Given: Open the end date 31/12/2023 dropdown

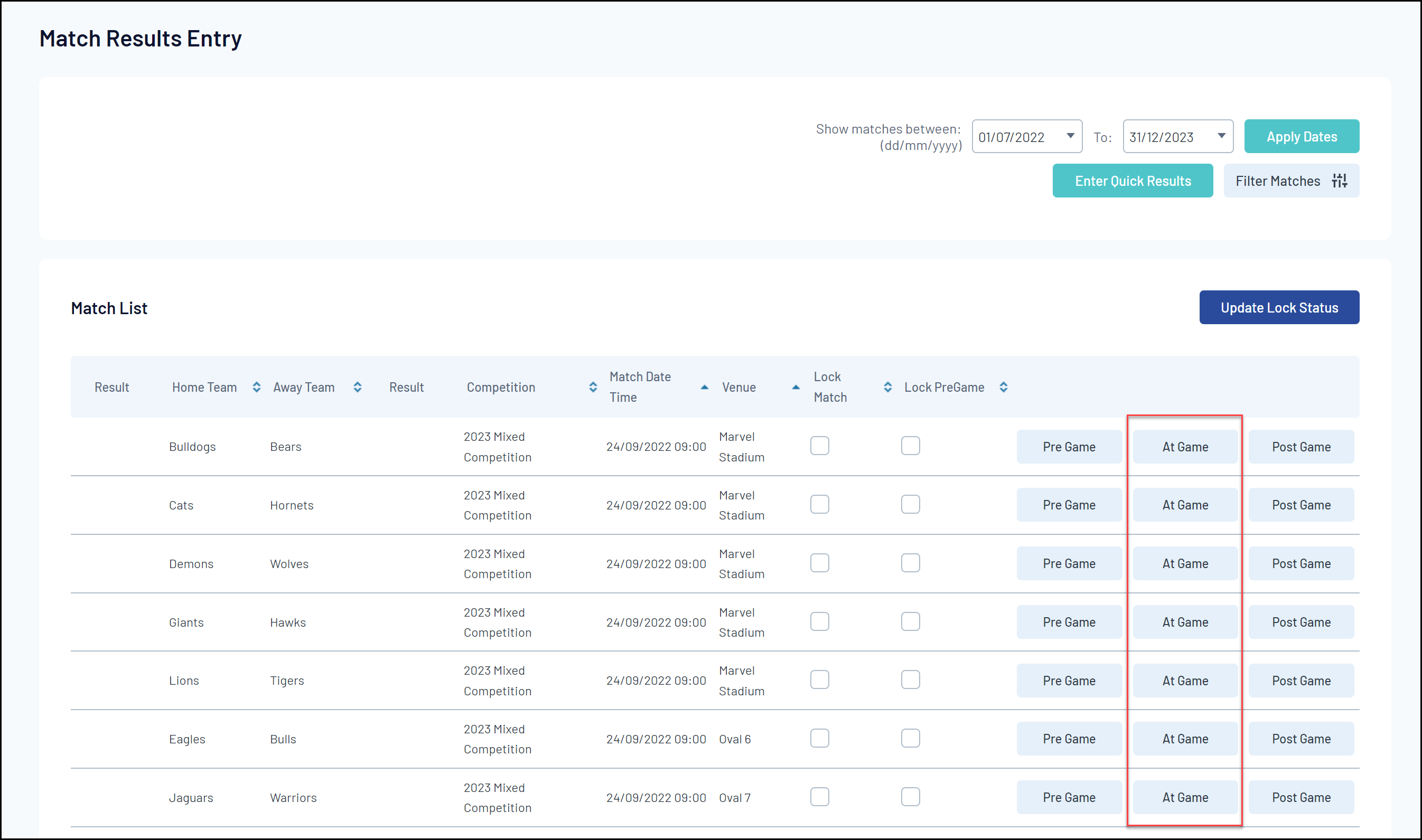Looking at the screenshot, I should (1221, 136).
